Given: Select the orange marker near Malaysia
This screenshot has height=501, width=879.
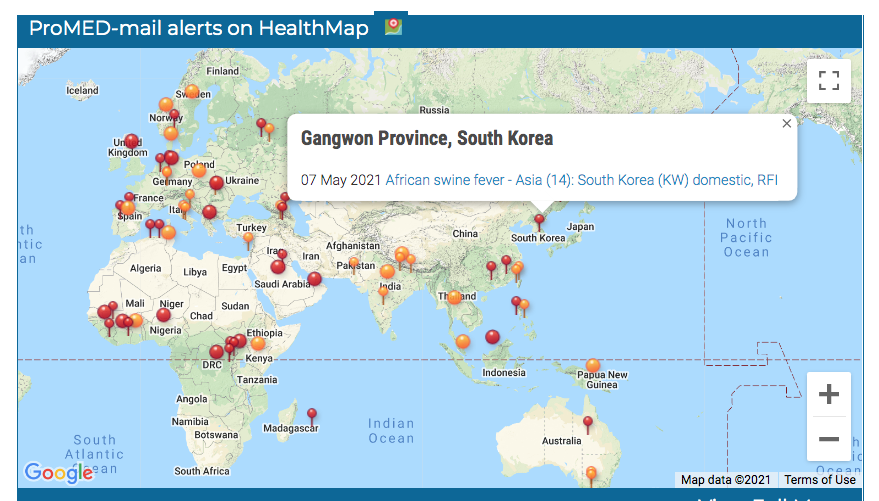Looking at the screenshot, I should [463, 341].
